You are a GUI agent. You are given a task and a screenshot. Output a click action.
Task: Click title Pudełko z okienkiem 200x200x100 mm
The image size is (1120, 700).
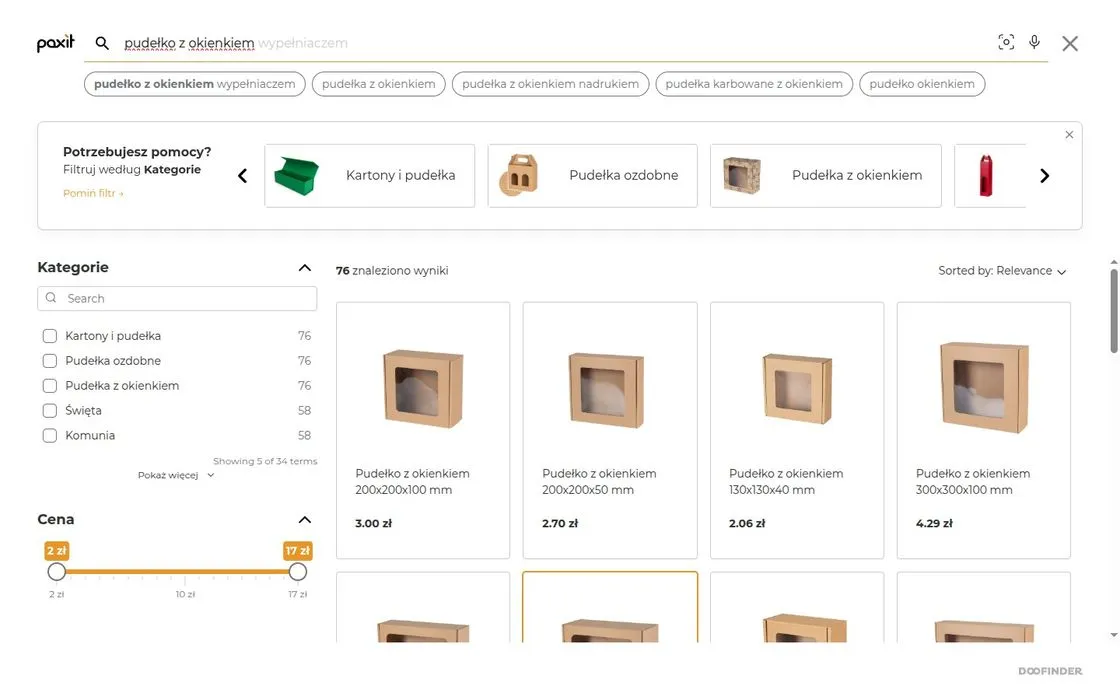point(412,482)
